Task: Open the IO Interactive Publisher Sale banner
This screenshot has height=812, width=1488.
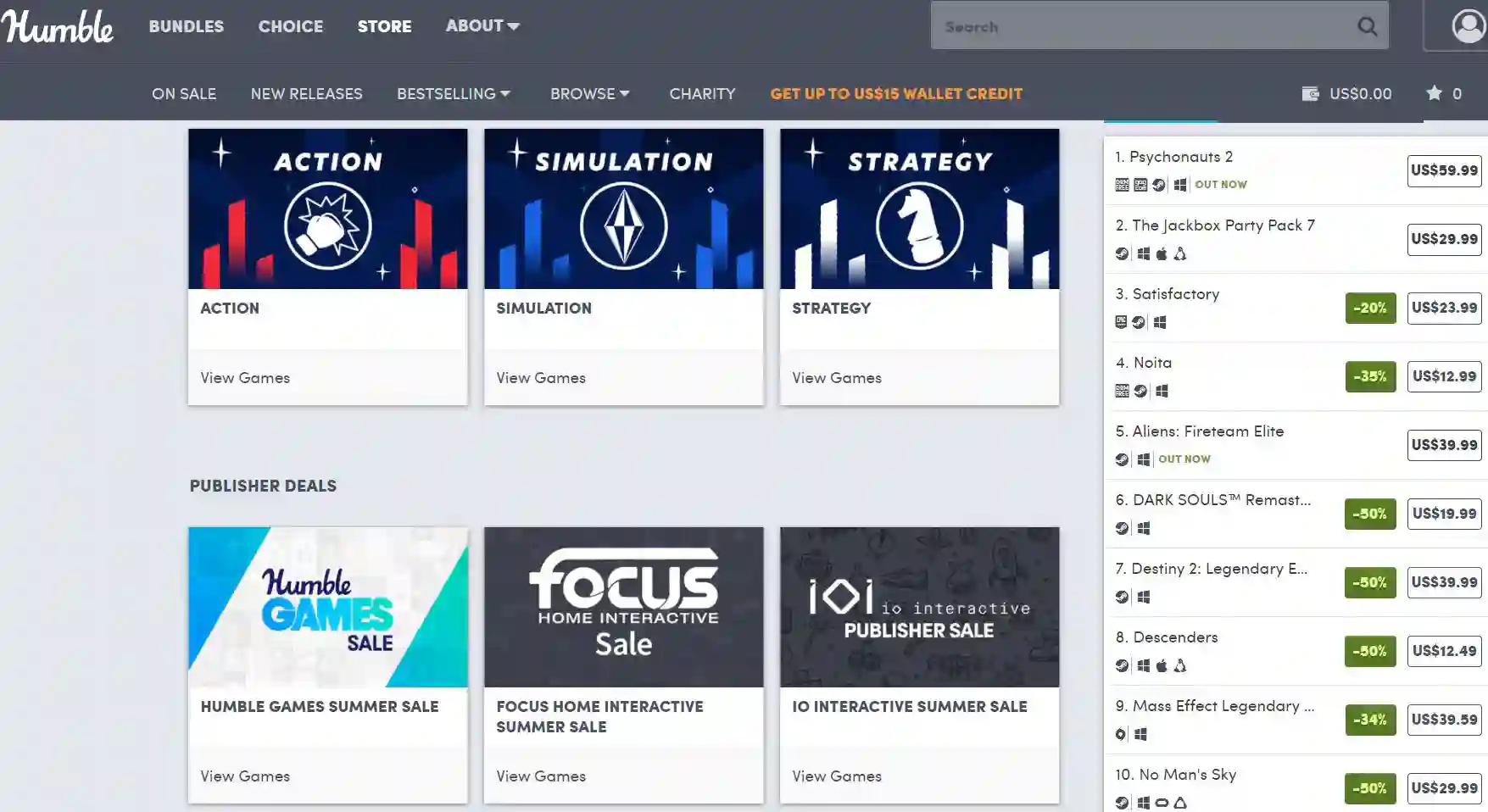Action: [x=920, y=607]
